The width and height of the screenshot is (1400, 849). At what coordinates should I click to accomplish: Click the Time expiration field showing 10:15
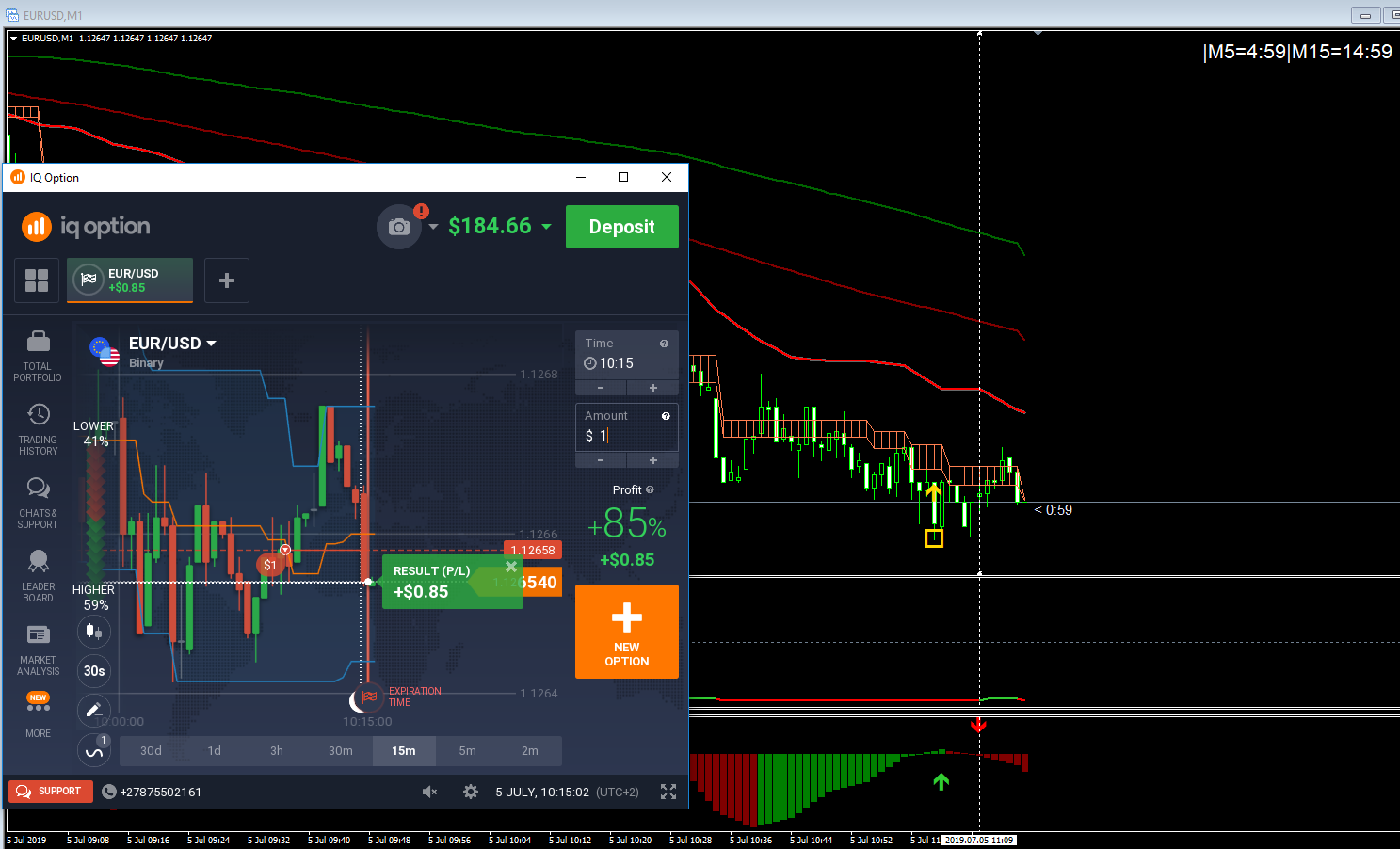[x=627, y=355]
